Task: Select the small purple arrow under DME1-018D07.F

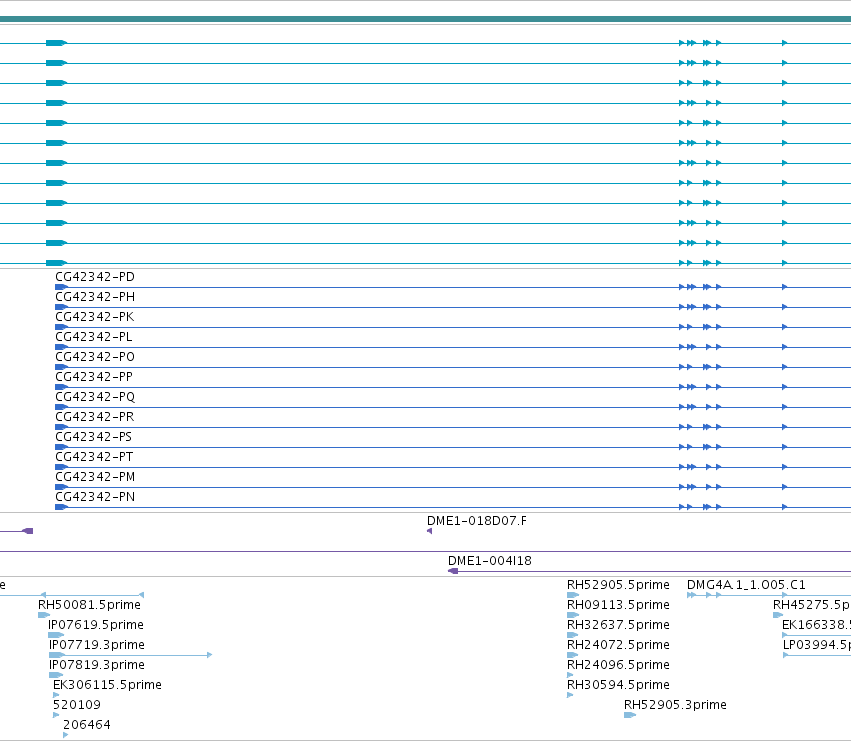Action: pyautogui.click(x=429, y=531)
